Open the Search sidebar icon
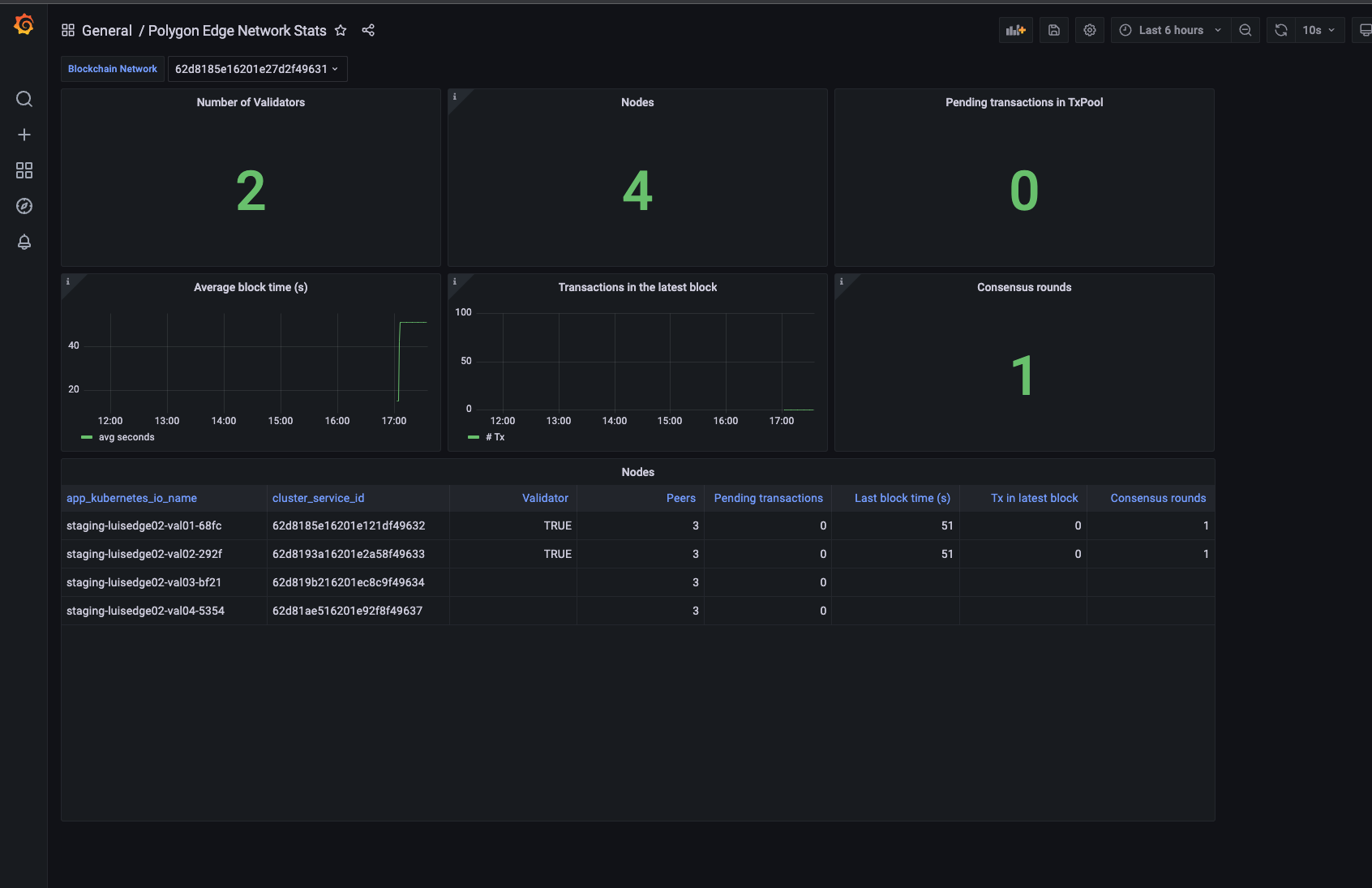 tap(24, 99)
